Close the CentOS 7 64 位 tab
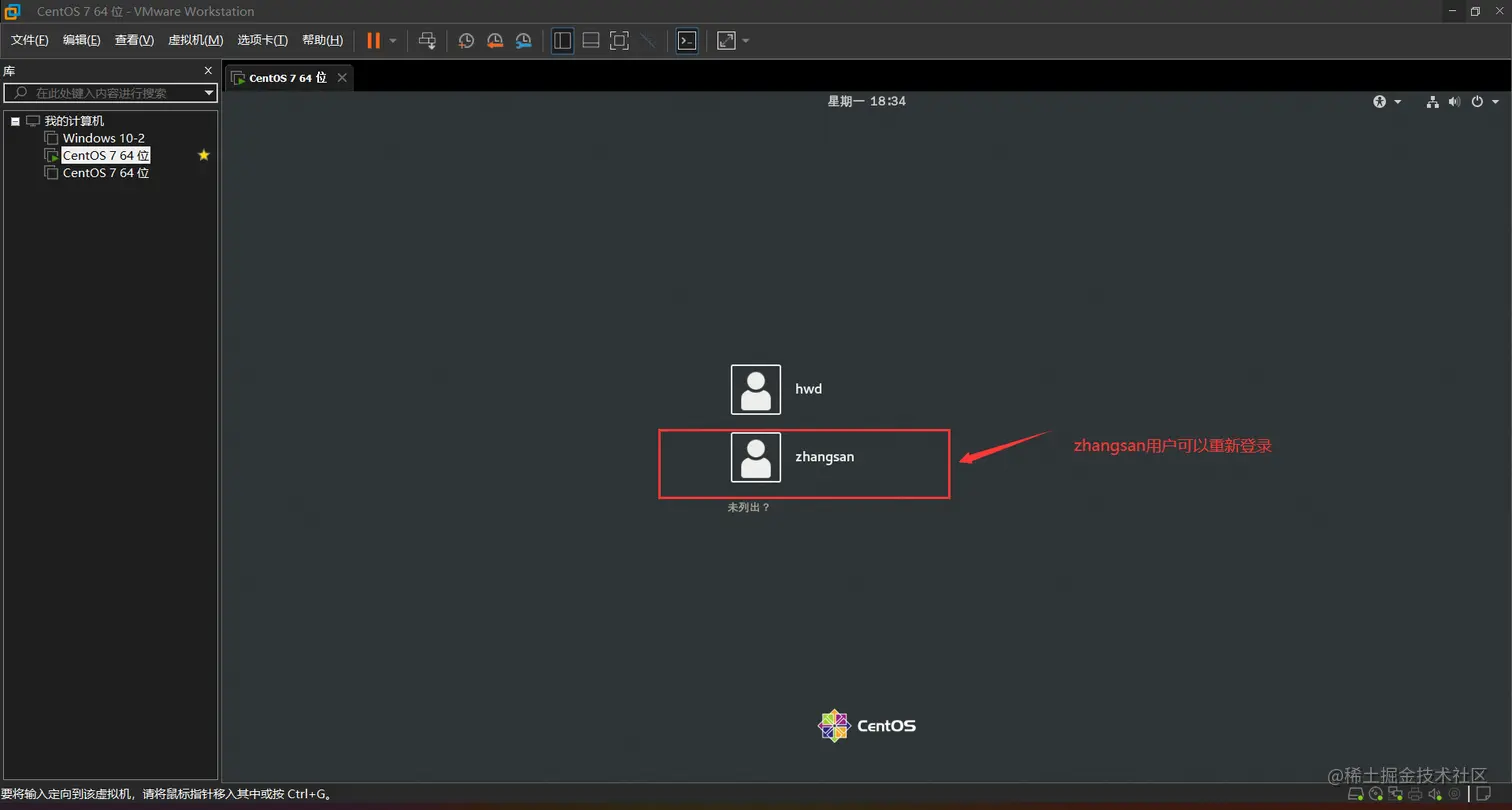The height and width of the screenshot is (810, 1512). coord(342,77)
